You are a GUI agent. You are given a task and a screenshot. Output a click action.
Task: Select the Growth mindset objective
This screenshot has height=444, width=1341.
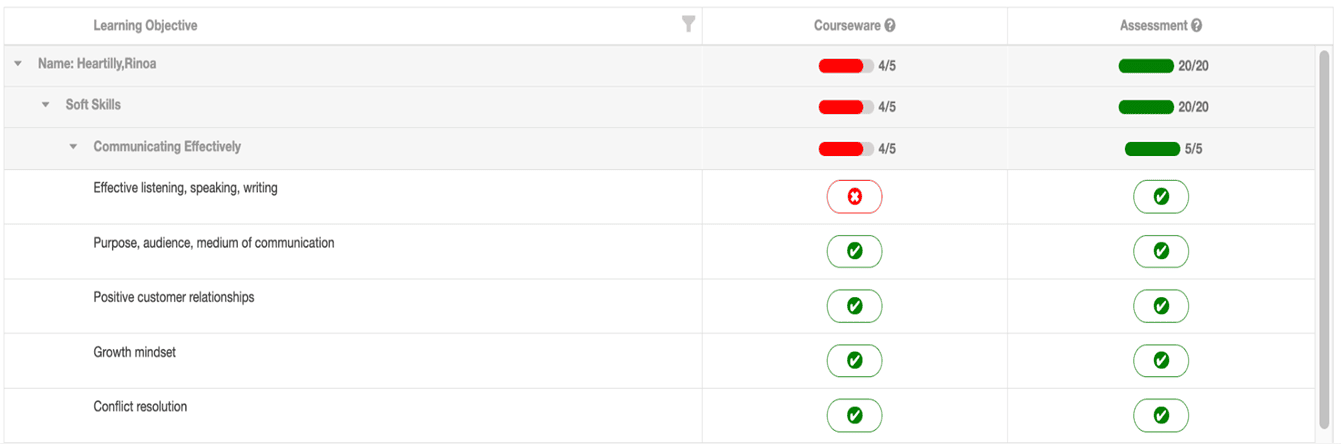coord(135,352)
